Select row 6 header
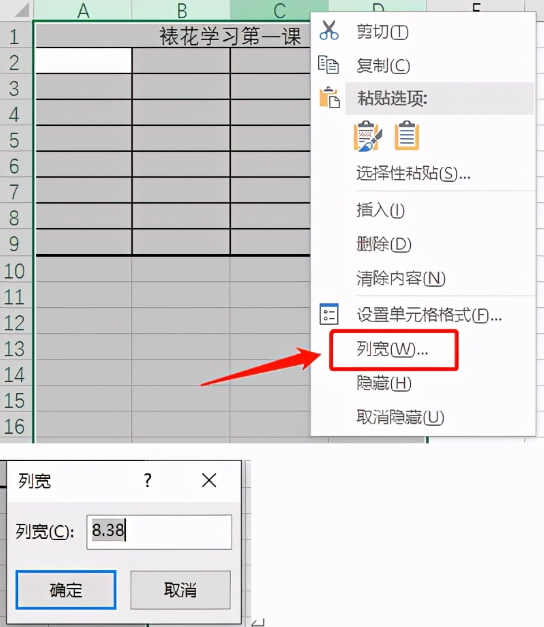This screenshot has height=627, width=544. [14, 166]
